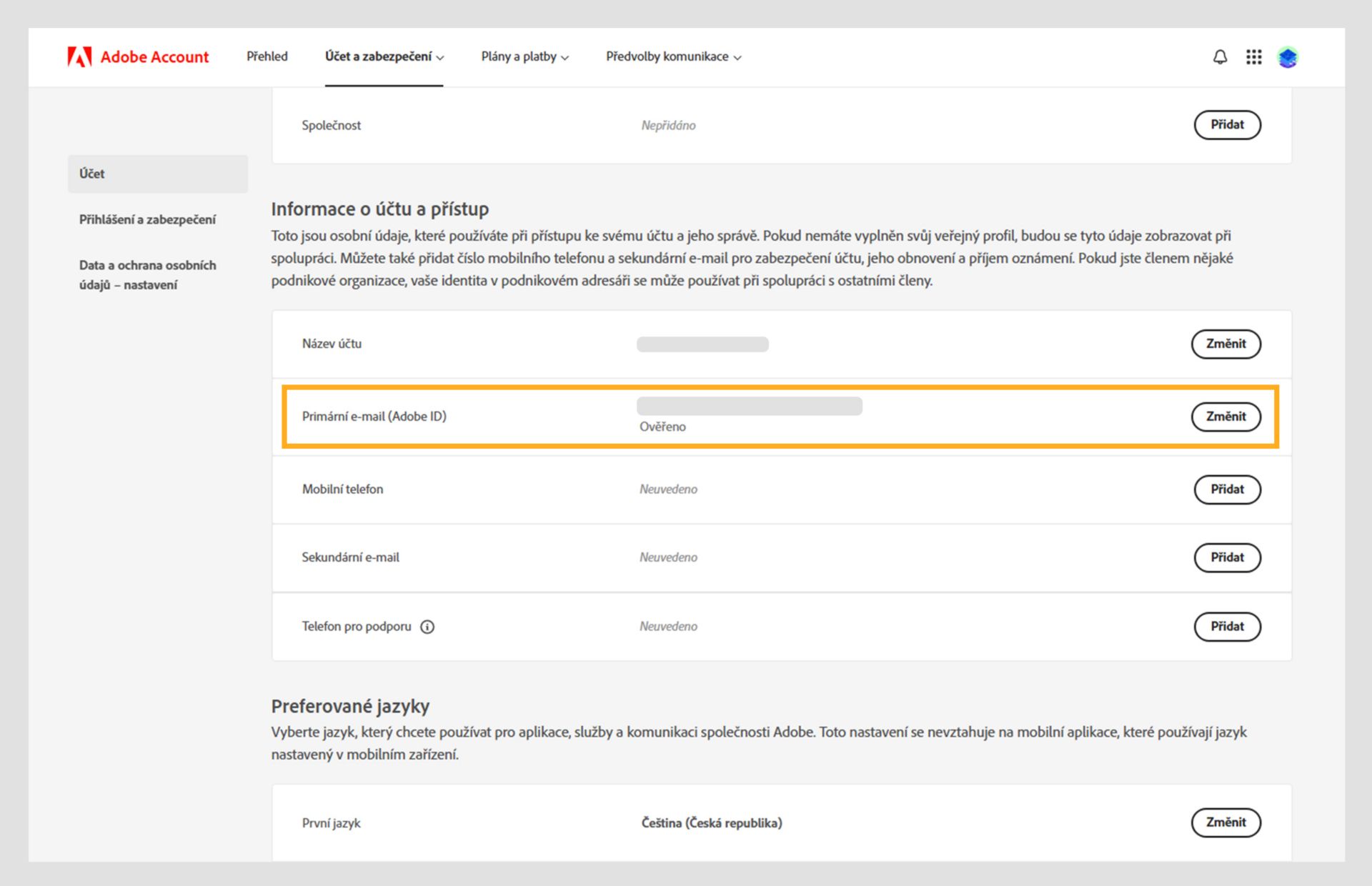Expand the Účet a zabezpečení menu
The image size is (1372, 886).
pyautogui.click(x=384, y=56)
